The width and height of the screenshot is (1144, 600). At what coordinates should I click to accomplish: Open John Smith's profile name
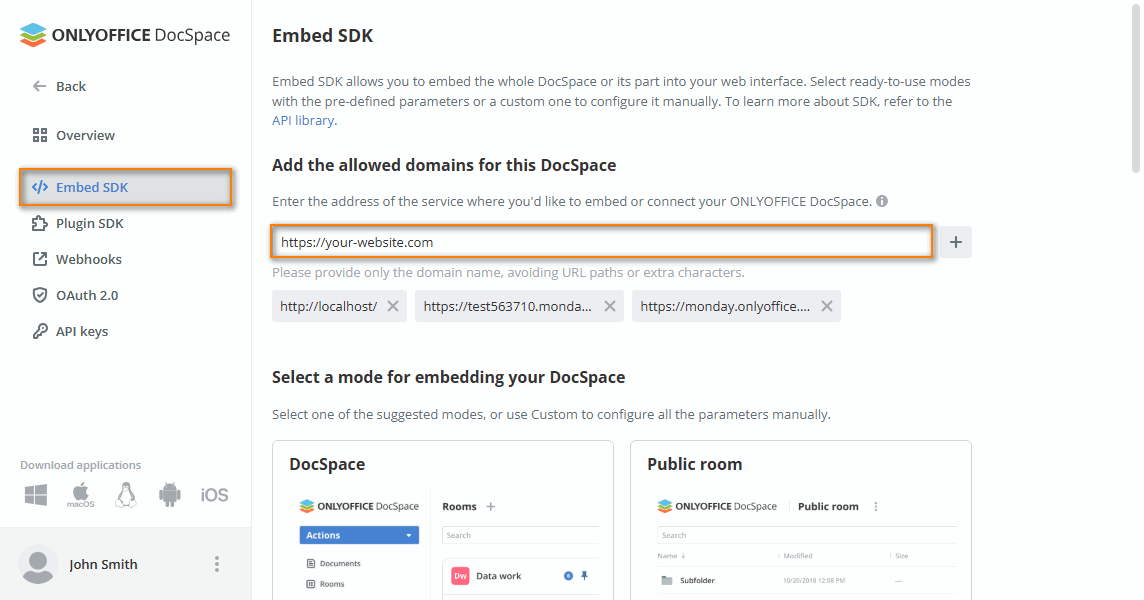103,564
